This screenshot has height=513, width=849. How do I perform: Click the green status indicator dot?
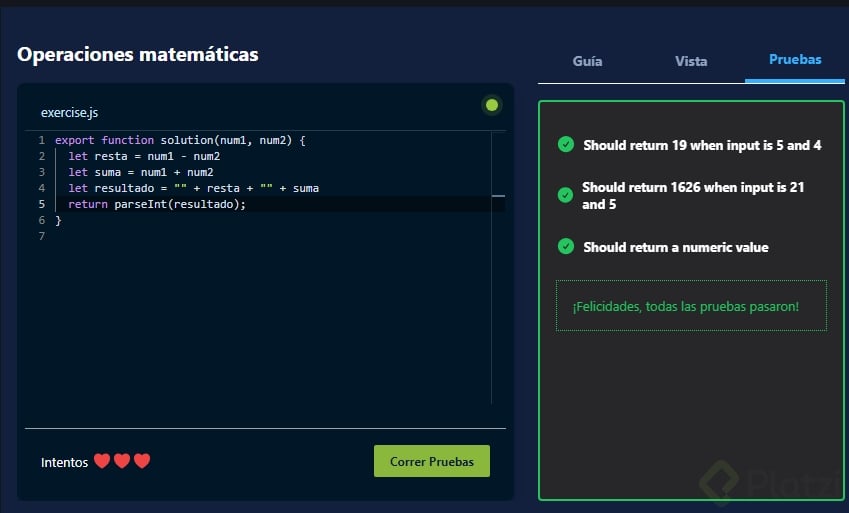pyautogui.click(x=491, y=105)
